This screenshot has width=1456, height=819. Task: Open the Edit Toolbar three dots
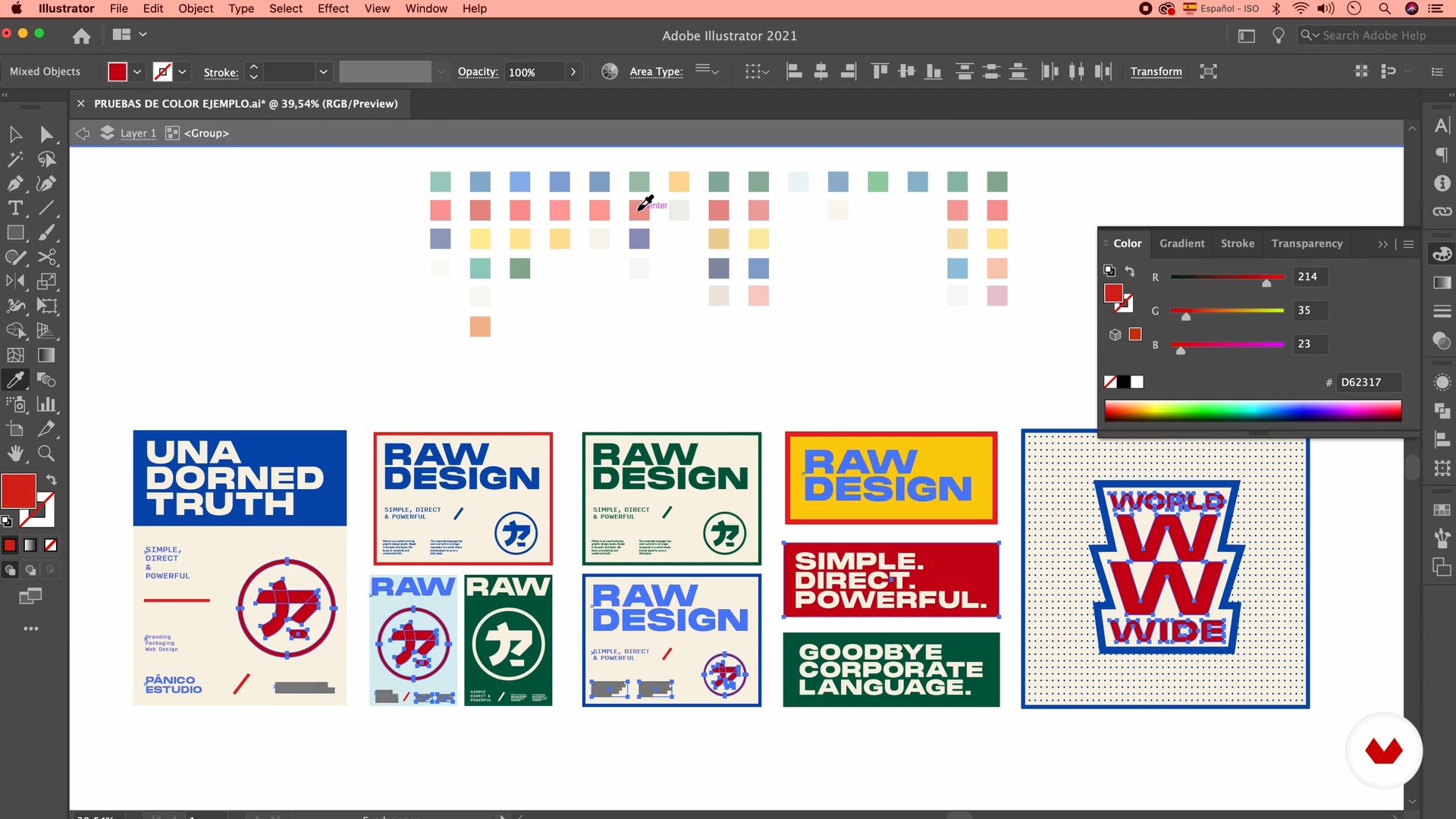[x=30, y=629]
